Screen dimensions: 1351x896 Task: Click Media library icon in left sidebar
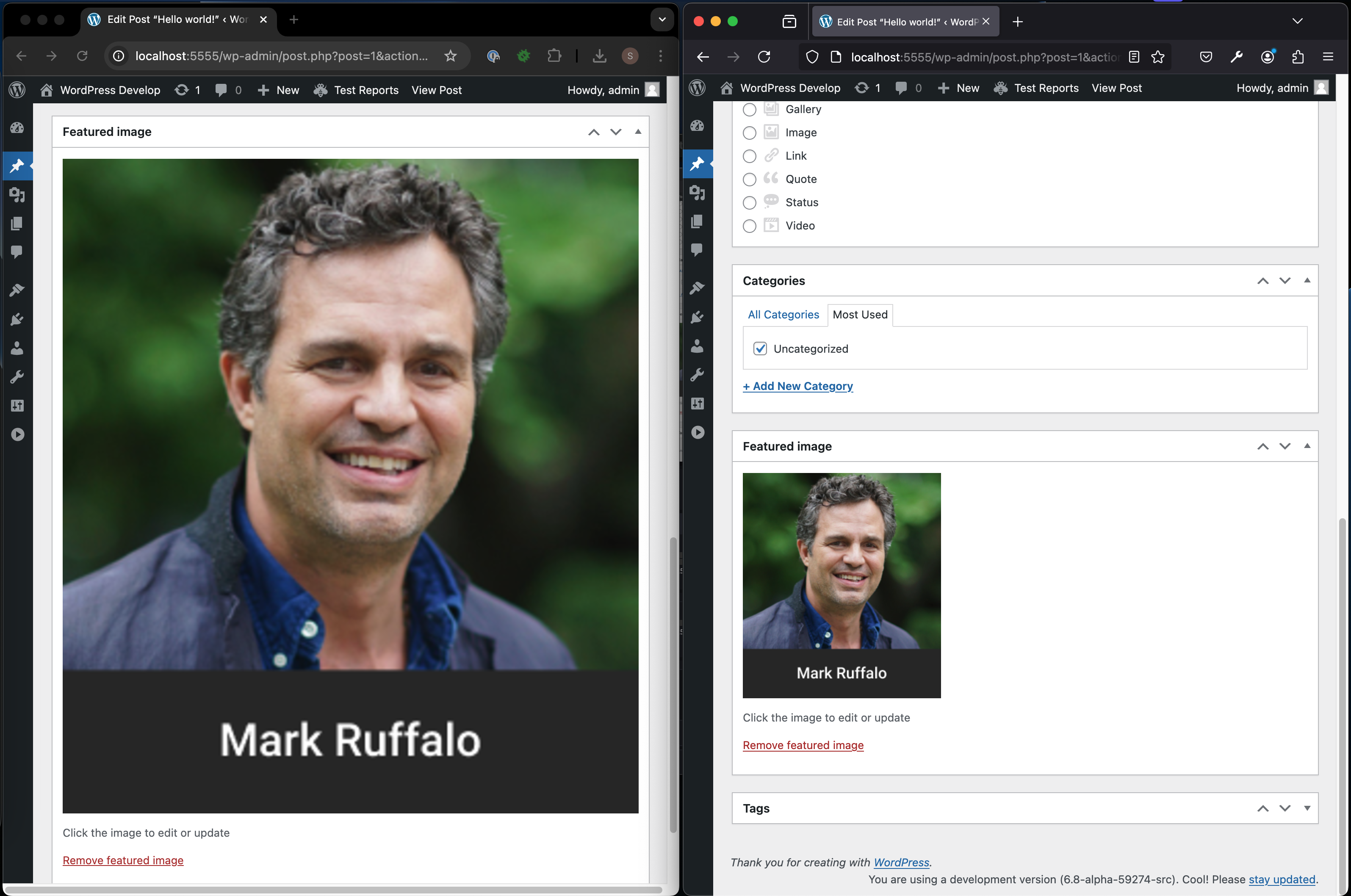click(17, 195)
